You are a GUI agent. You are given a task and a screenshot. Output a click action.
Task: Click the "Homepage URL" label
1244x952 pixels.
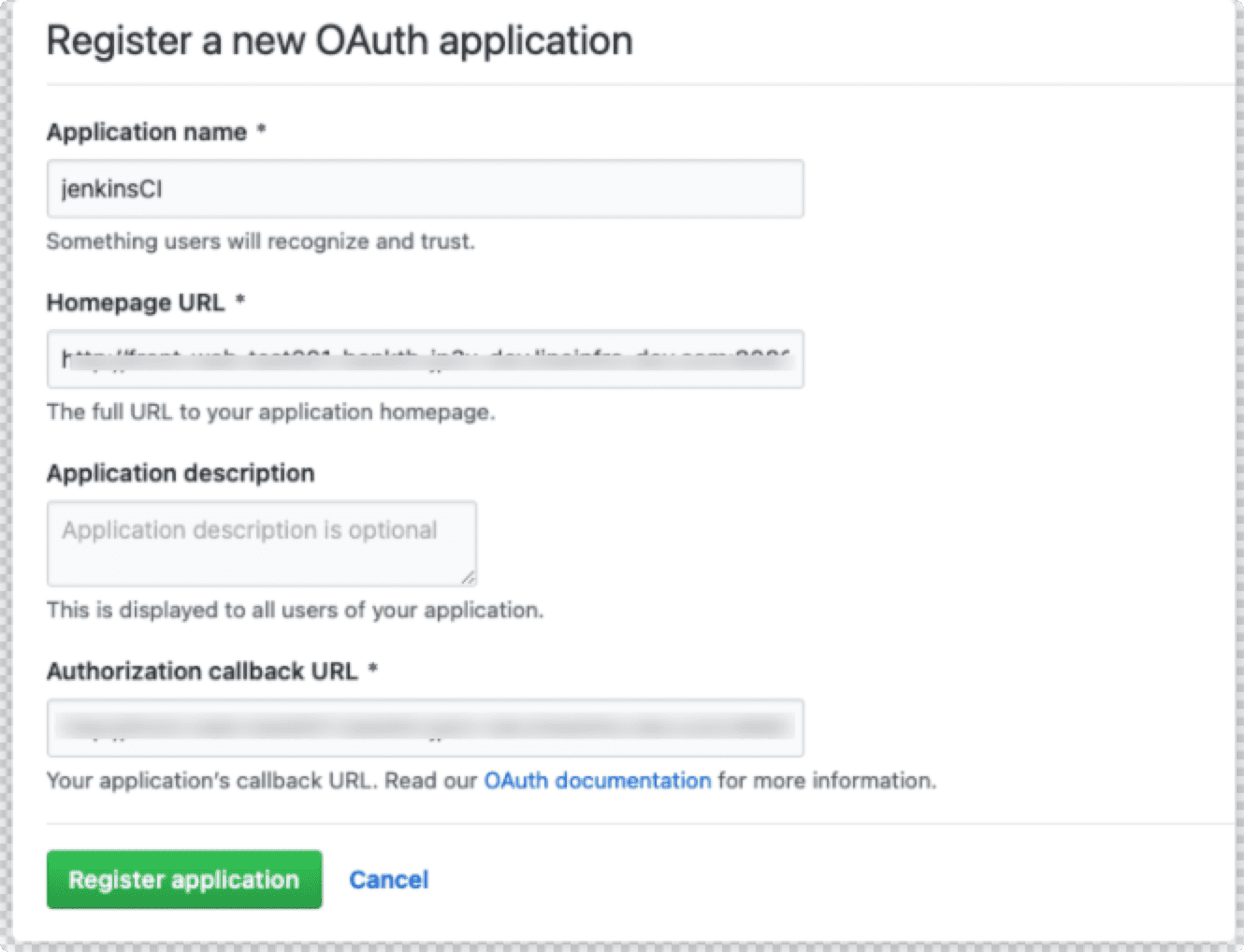(136, 303)
